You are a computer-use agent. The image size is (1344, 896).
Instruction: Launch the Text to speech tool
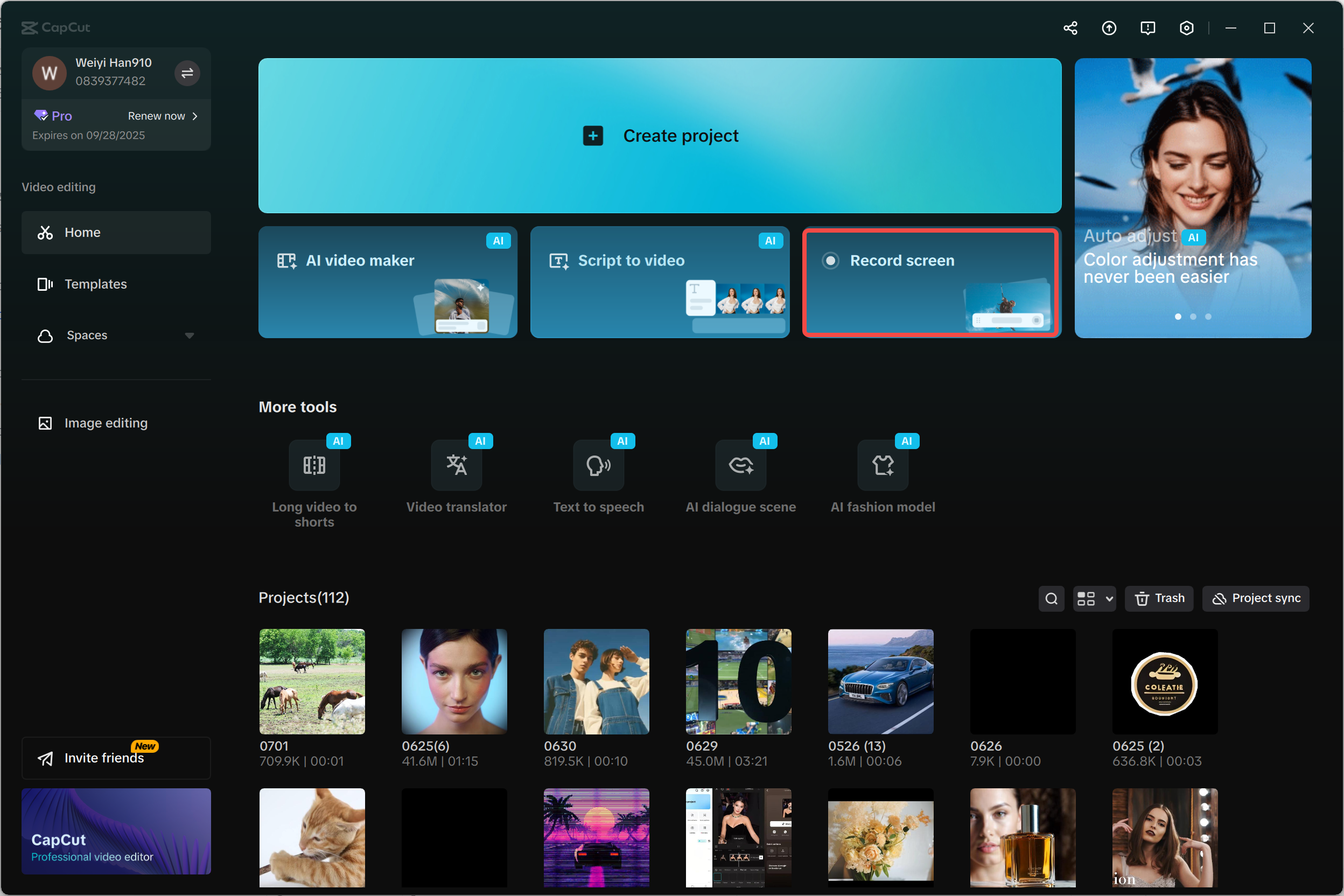[x=598, y=465]
